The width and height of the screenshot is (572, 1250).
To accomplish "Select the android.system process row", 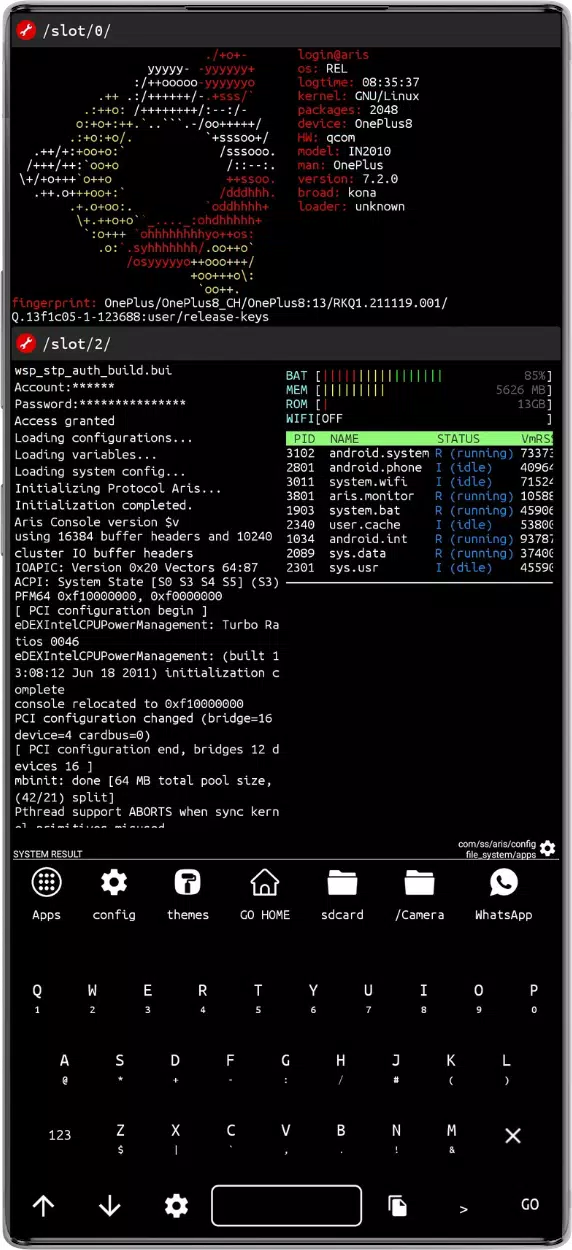I will coord(419,453).
